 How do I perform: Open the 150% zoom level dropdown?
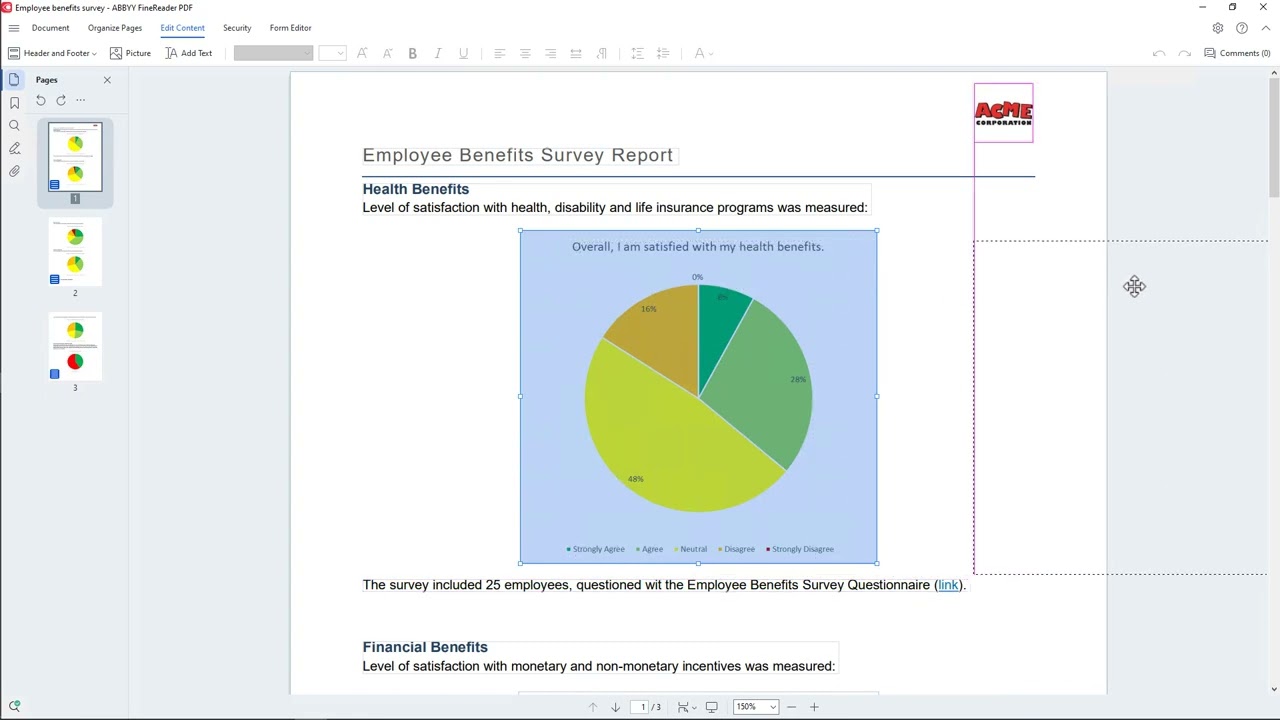coord(755,707)
